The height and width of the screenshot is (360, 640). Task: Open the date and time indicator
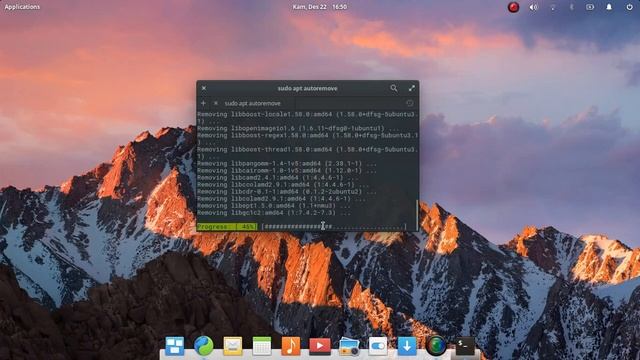point(320,7)
